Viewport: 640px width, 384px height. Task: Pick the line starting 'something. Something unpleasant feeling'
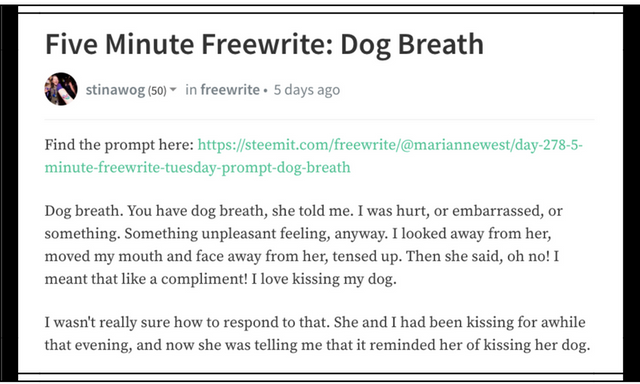[x=298, y=234]
